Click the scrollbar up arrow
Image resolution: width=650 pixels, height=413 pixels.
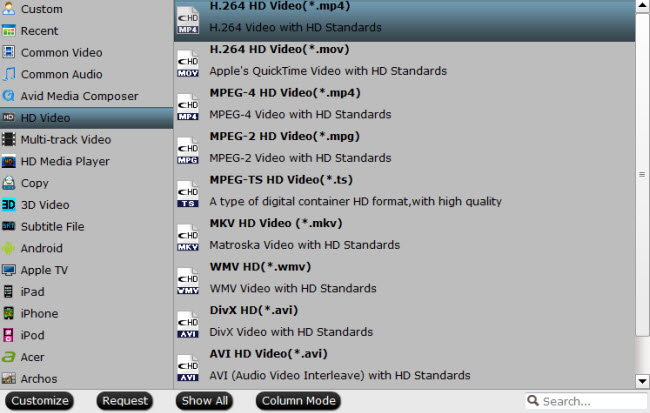point(642,6)
